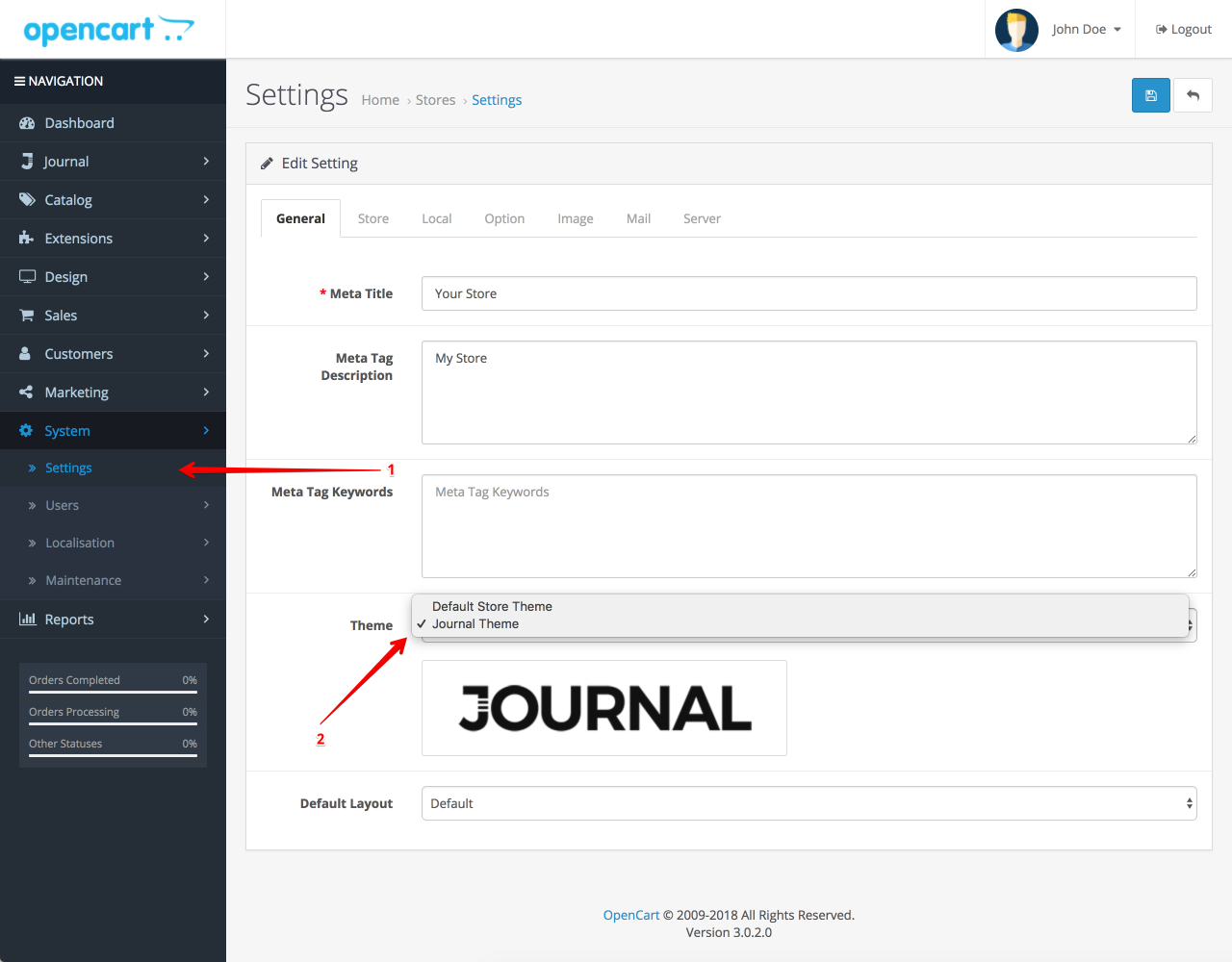The width and height of the screenshot is (1232, 962).
Task: Switch to the Mail tab
Action: (638, 218)
